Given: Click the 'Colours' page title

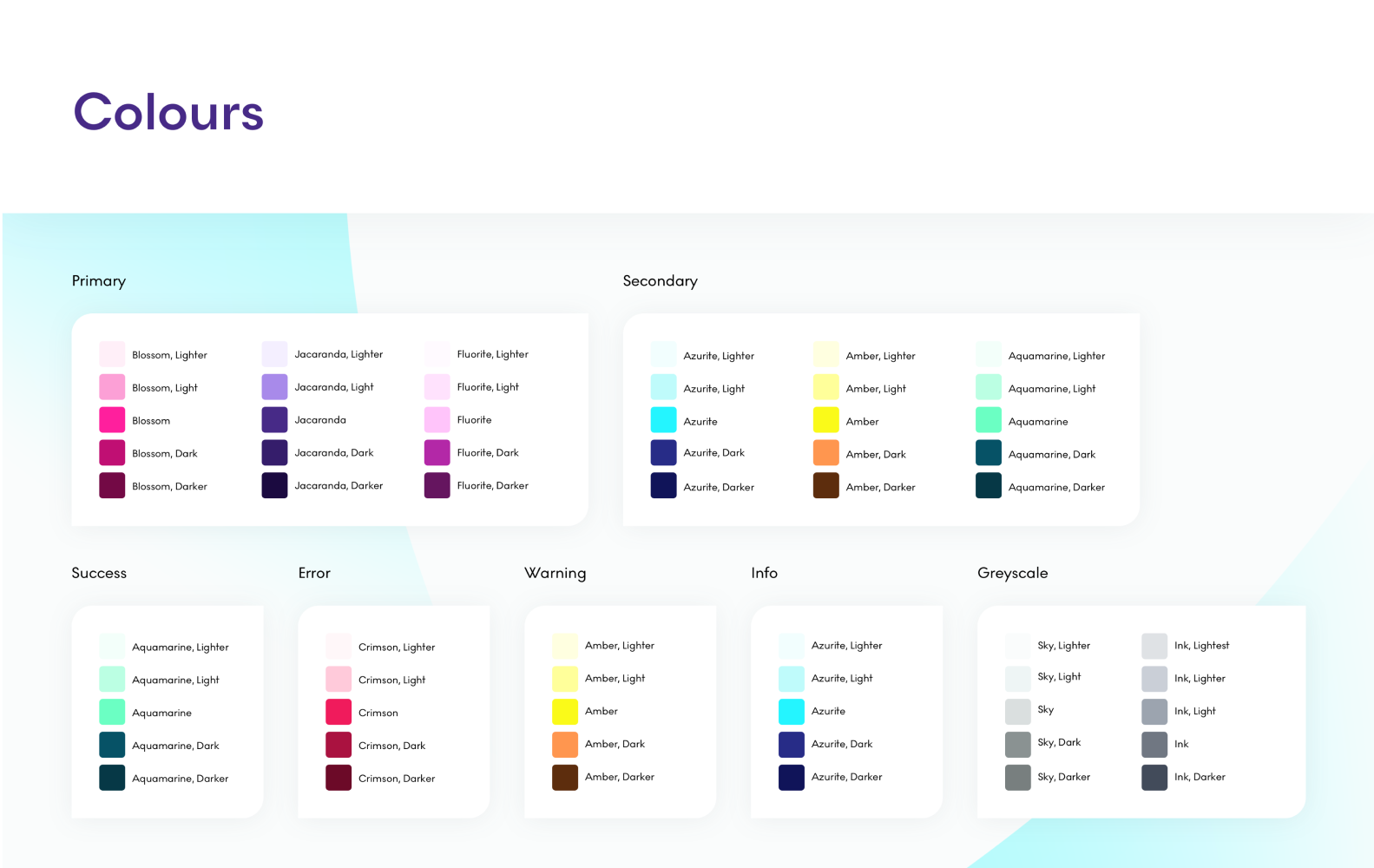Looking at the screenshot, I should pyautogui.click(x=168, y=113).
